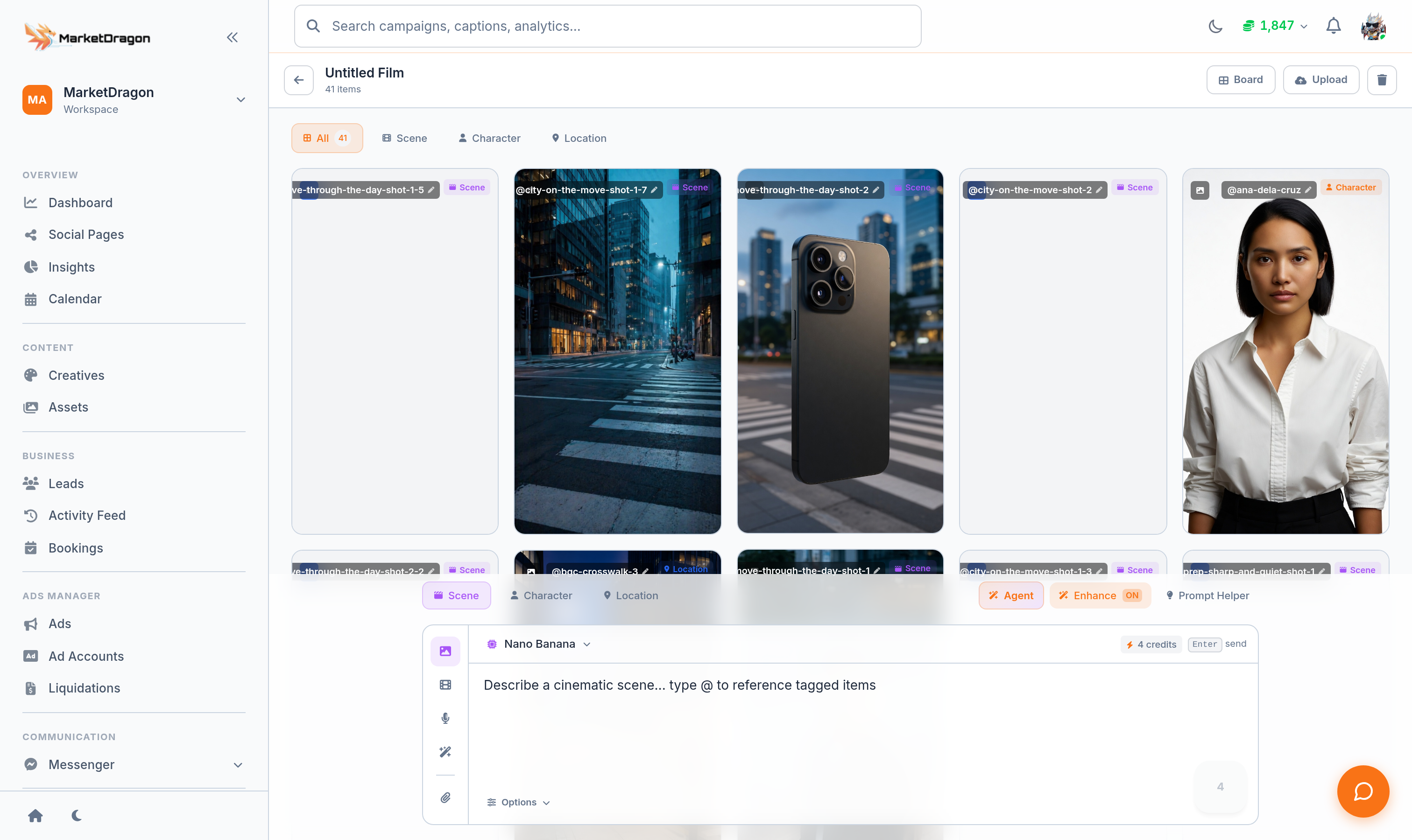Open the night city crosswalk thumbnail
1412x840 pixels.
[x=617, y=351]
